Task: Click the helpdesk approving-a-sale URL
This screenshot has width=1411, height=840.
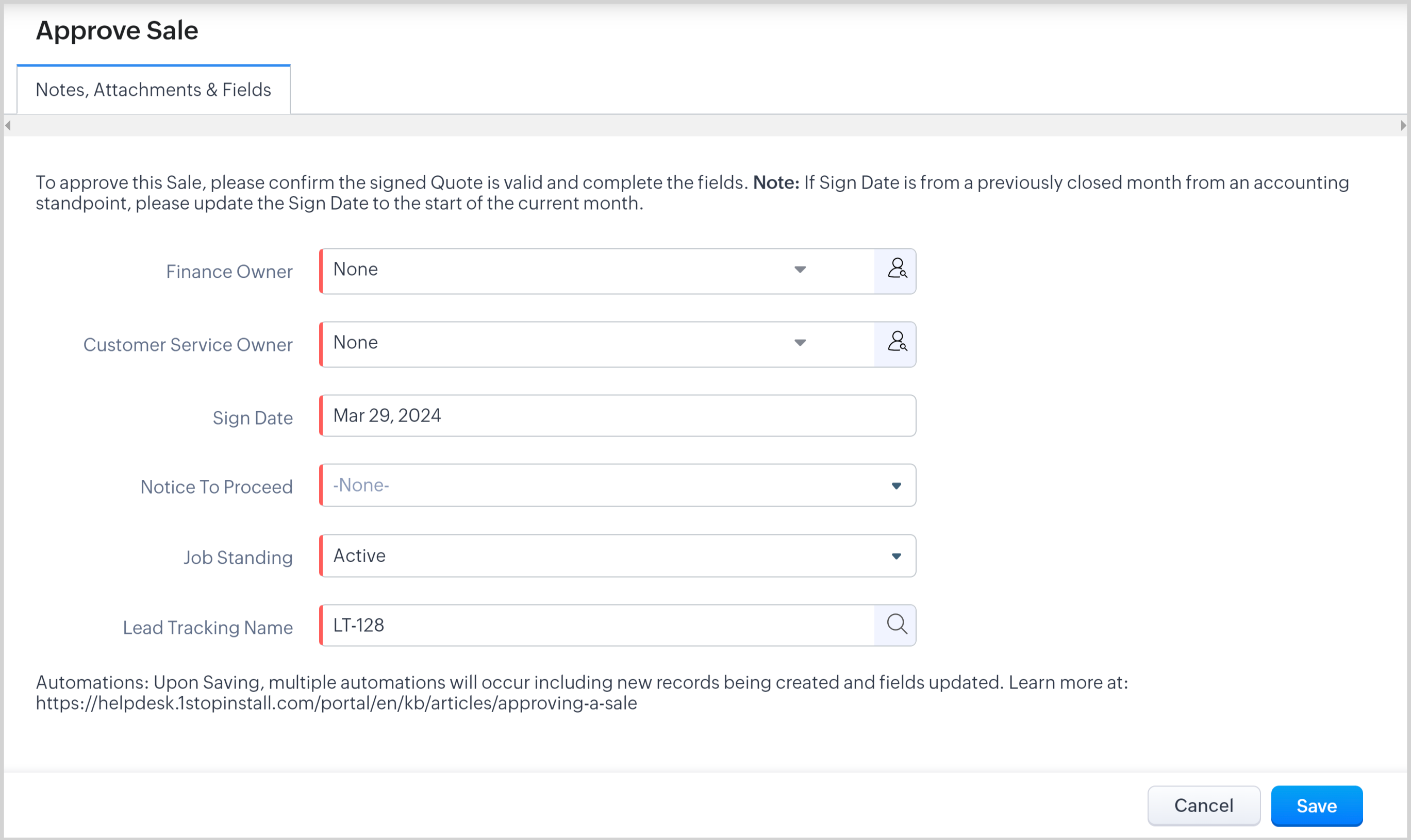Action: point(336,703)
